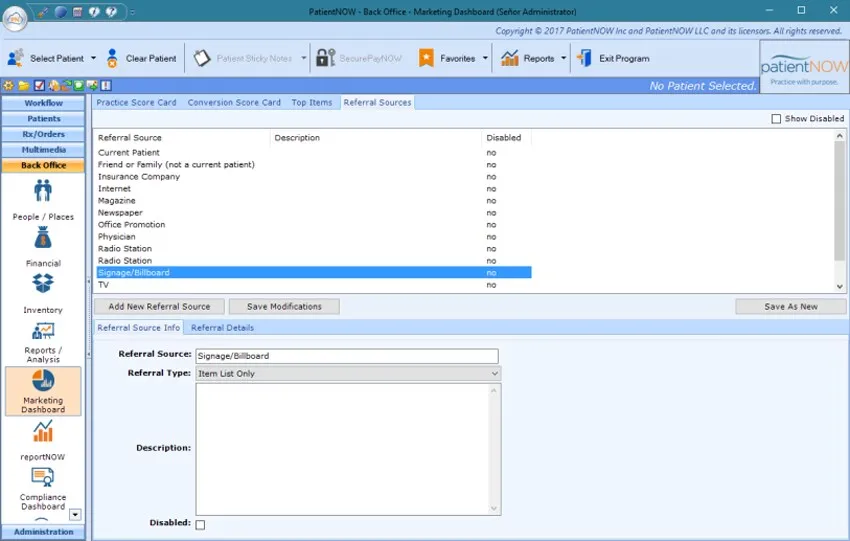This screenshot has height=541, width=850.
Task: Open the Patients navigation section
Action: (x=43, y=119)
